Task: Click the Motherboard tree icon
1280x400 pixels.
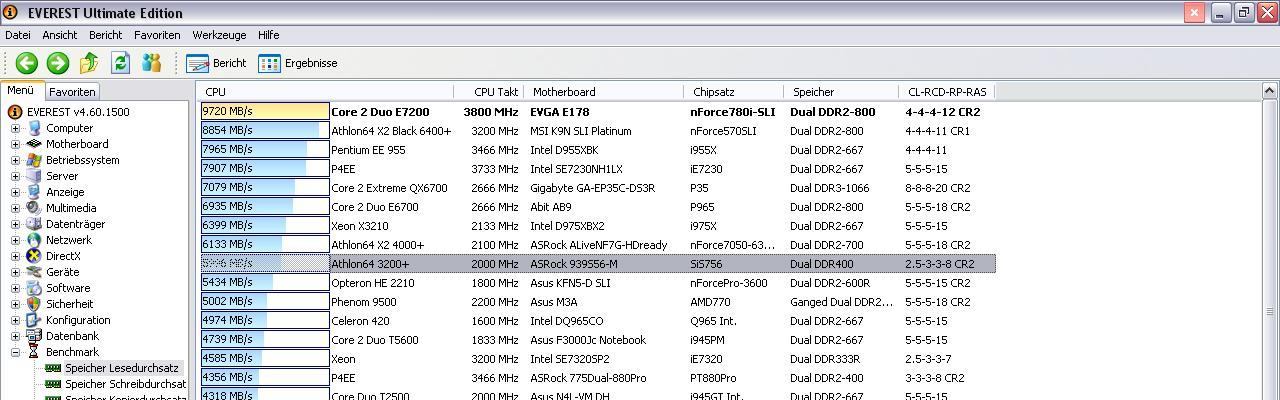Action: click(x=35, y=144)
